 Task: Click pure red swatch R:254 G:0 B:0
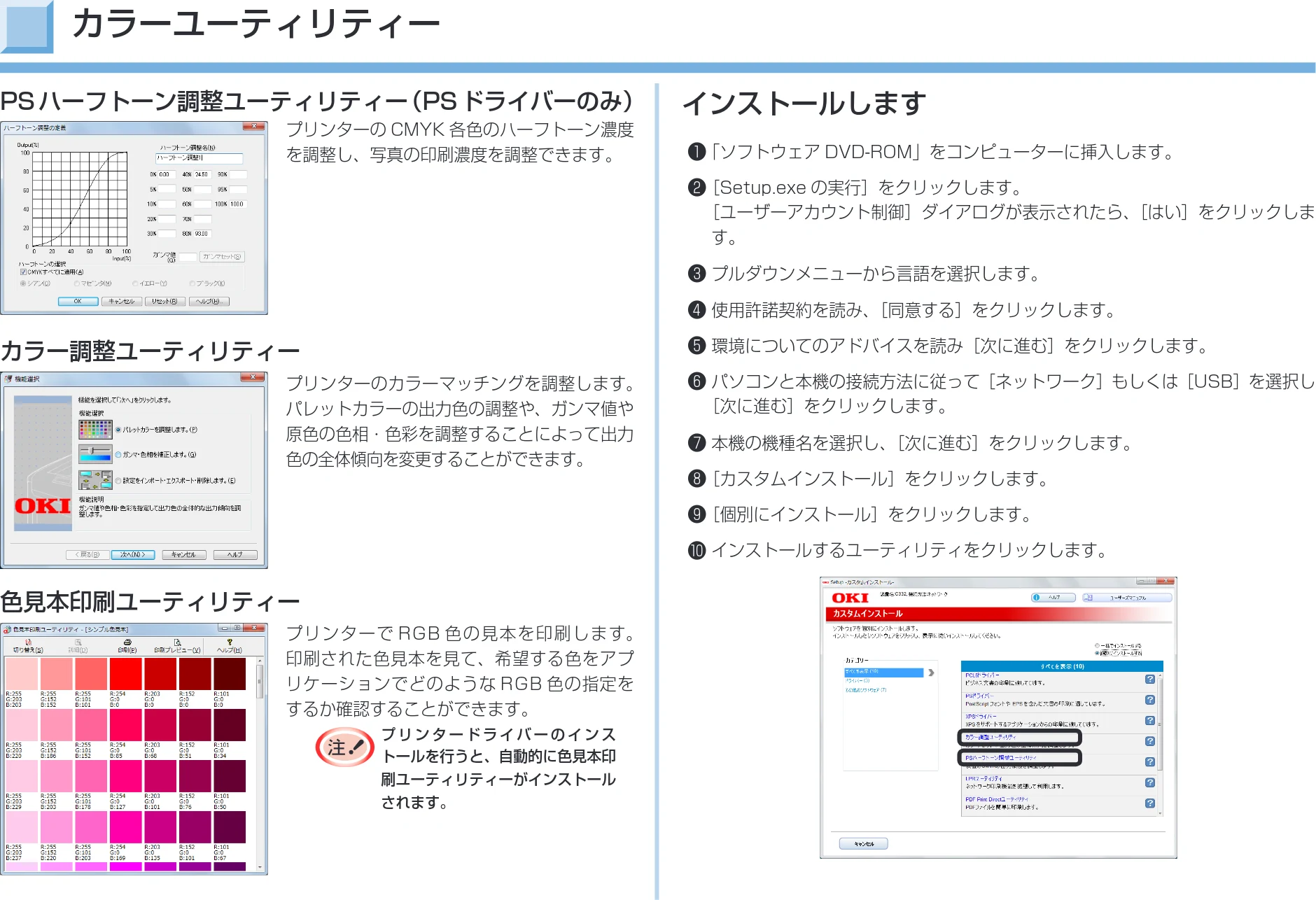(125, 675)
